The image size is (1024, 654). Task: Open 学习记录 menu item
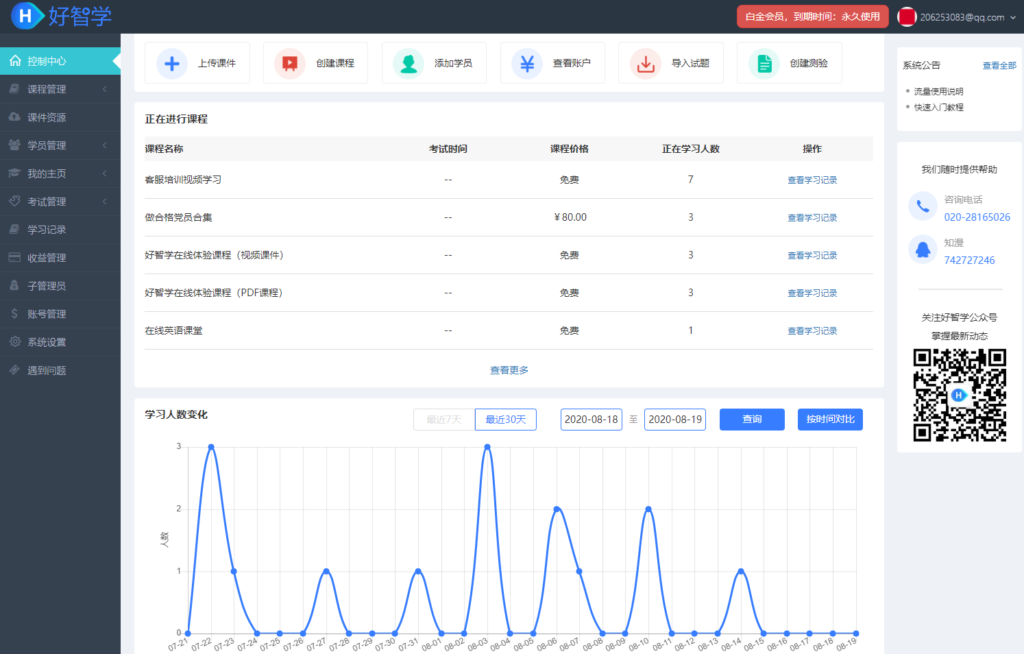click(x=60, y=229)
